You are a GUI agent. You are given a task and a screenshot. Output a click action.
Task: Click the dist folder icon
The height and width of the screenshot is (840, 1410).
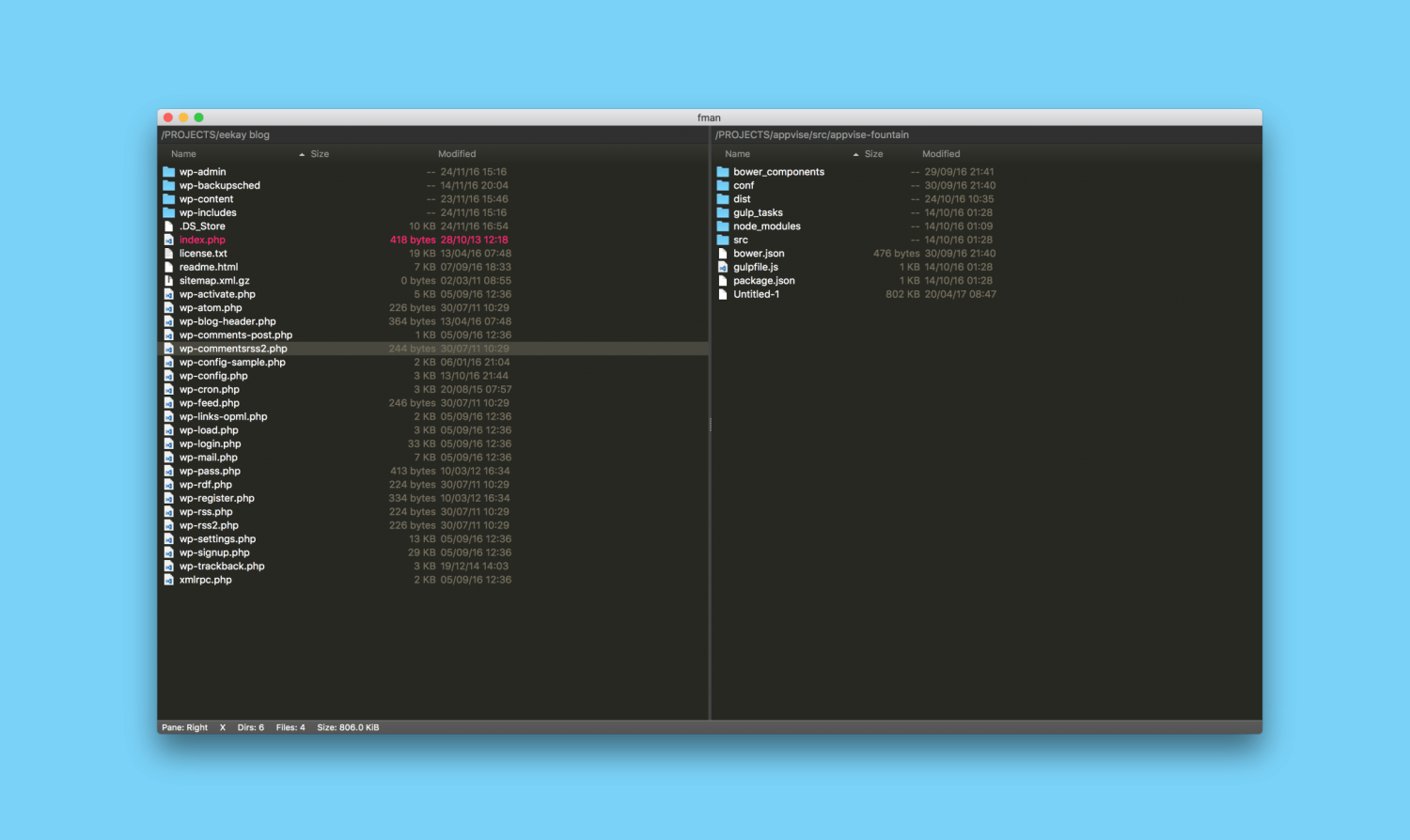(723, 199)
